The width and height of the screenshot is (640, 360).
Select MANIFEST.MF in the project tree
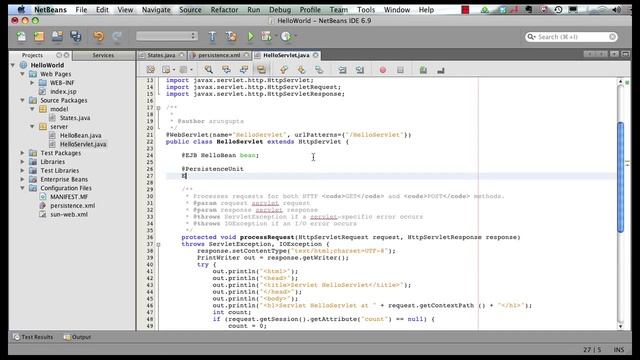(69, 197)
